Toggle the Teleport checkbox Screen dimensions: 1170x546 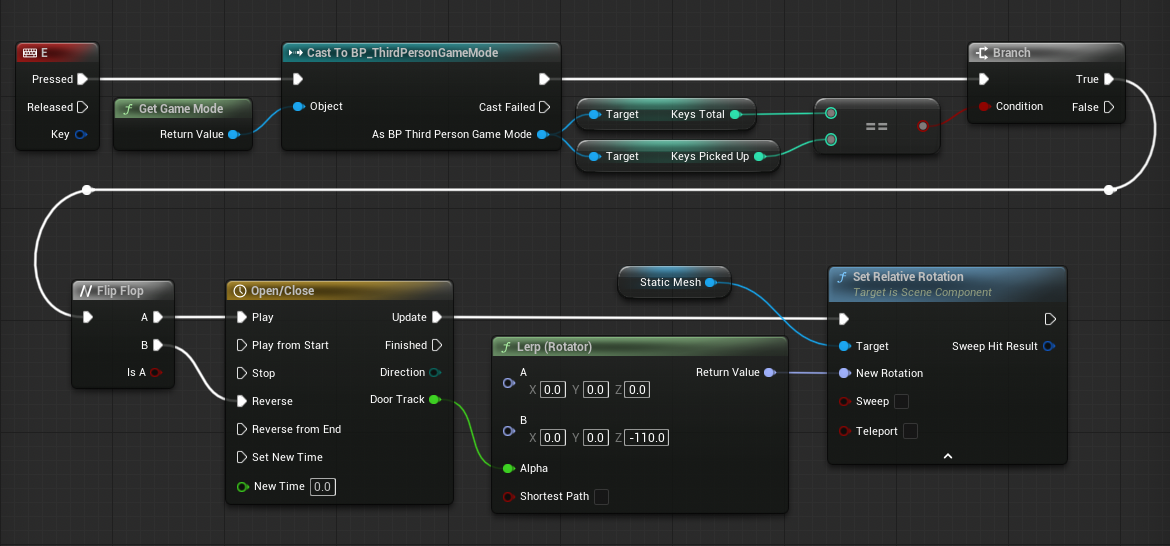point(910,431)
